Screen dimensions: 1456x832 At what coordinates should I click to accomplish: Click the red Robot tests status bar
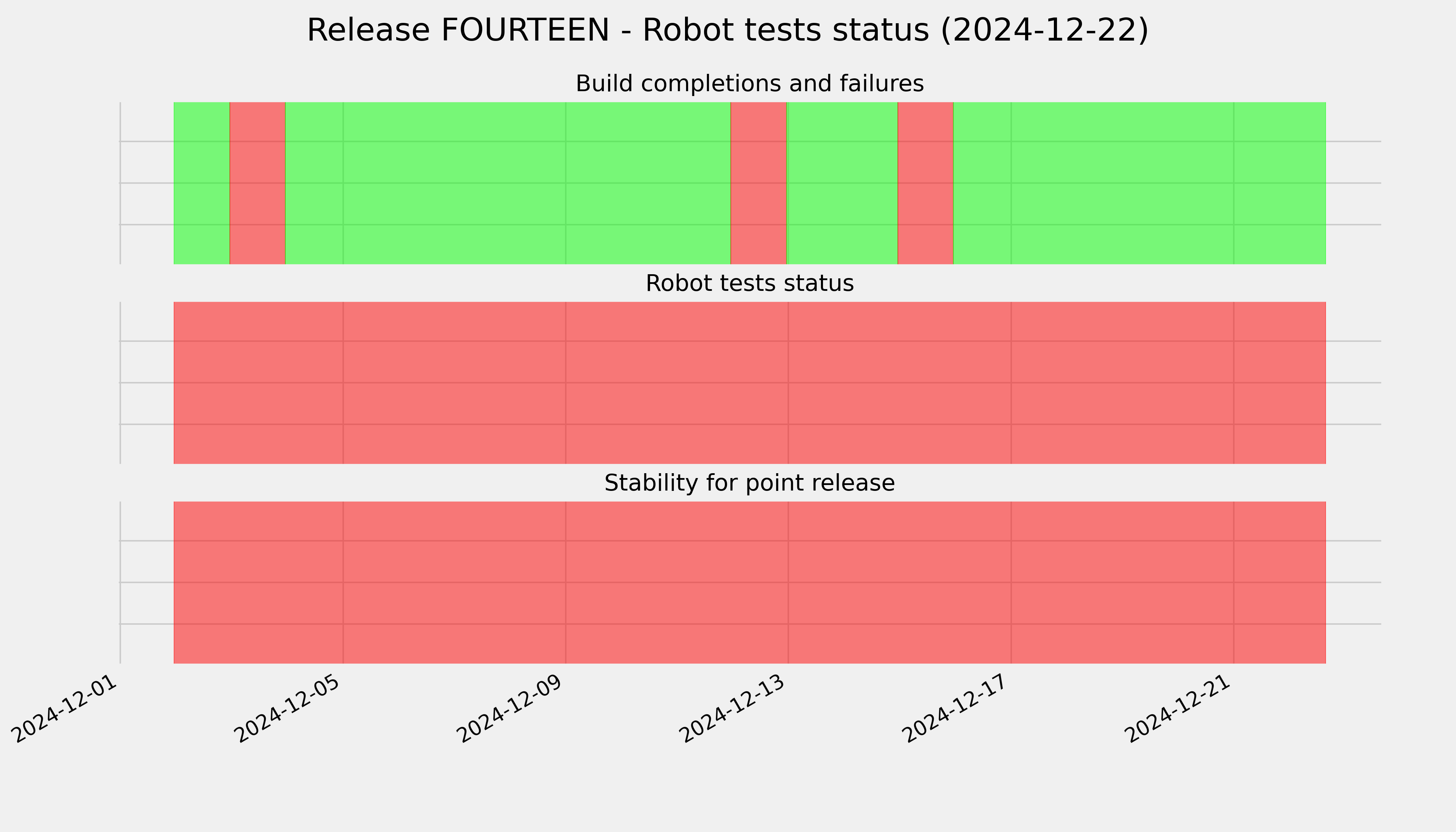click(x=750, y=383)
